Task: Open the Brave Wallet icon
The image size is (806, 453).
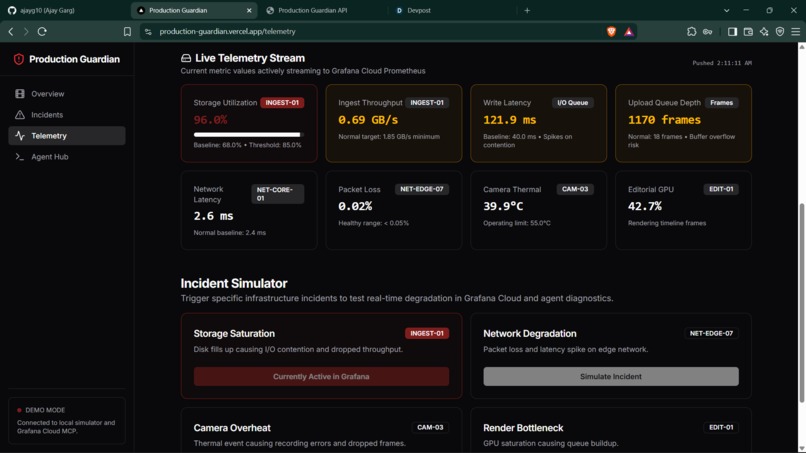Action: 748,32
